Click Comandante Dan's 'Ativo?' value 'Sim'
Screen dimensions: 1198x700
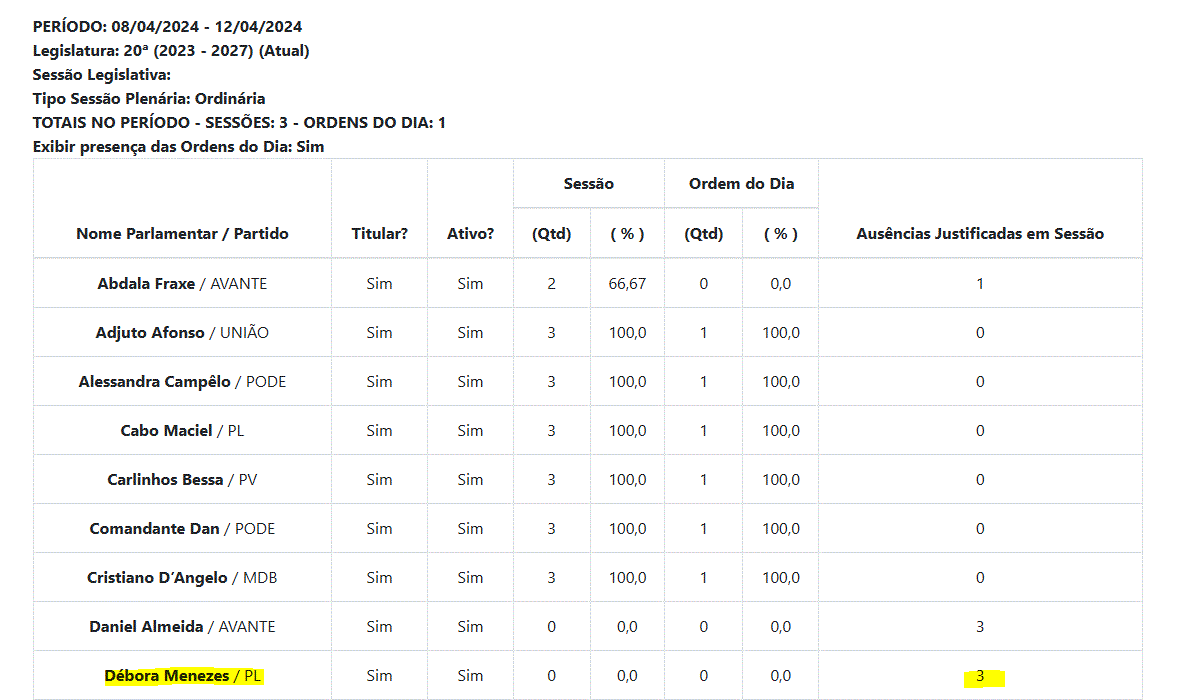pos(471,528)
